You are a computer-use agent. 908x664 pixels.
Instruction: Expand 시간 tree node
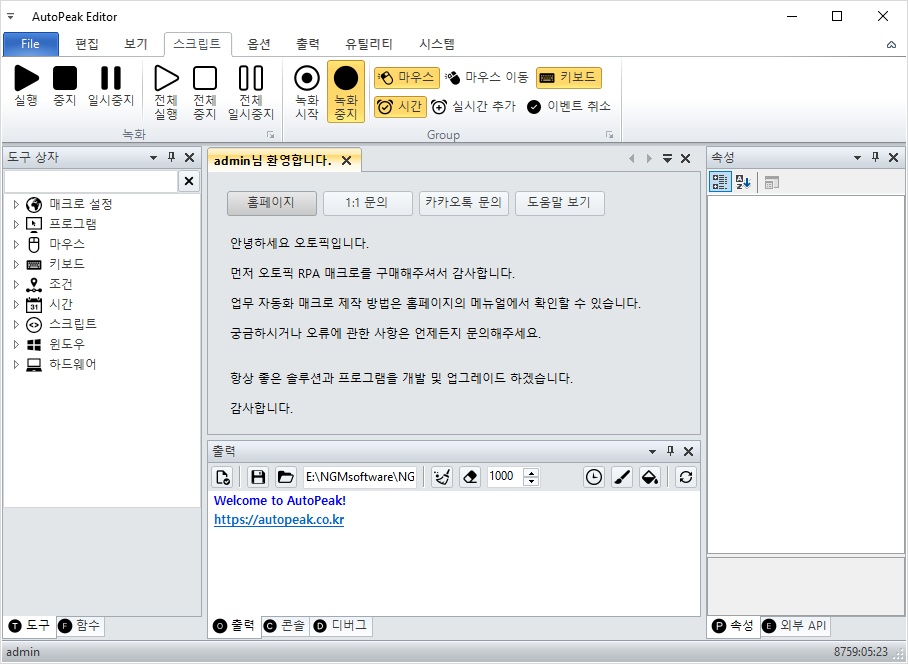coord(16,304)
